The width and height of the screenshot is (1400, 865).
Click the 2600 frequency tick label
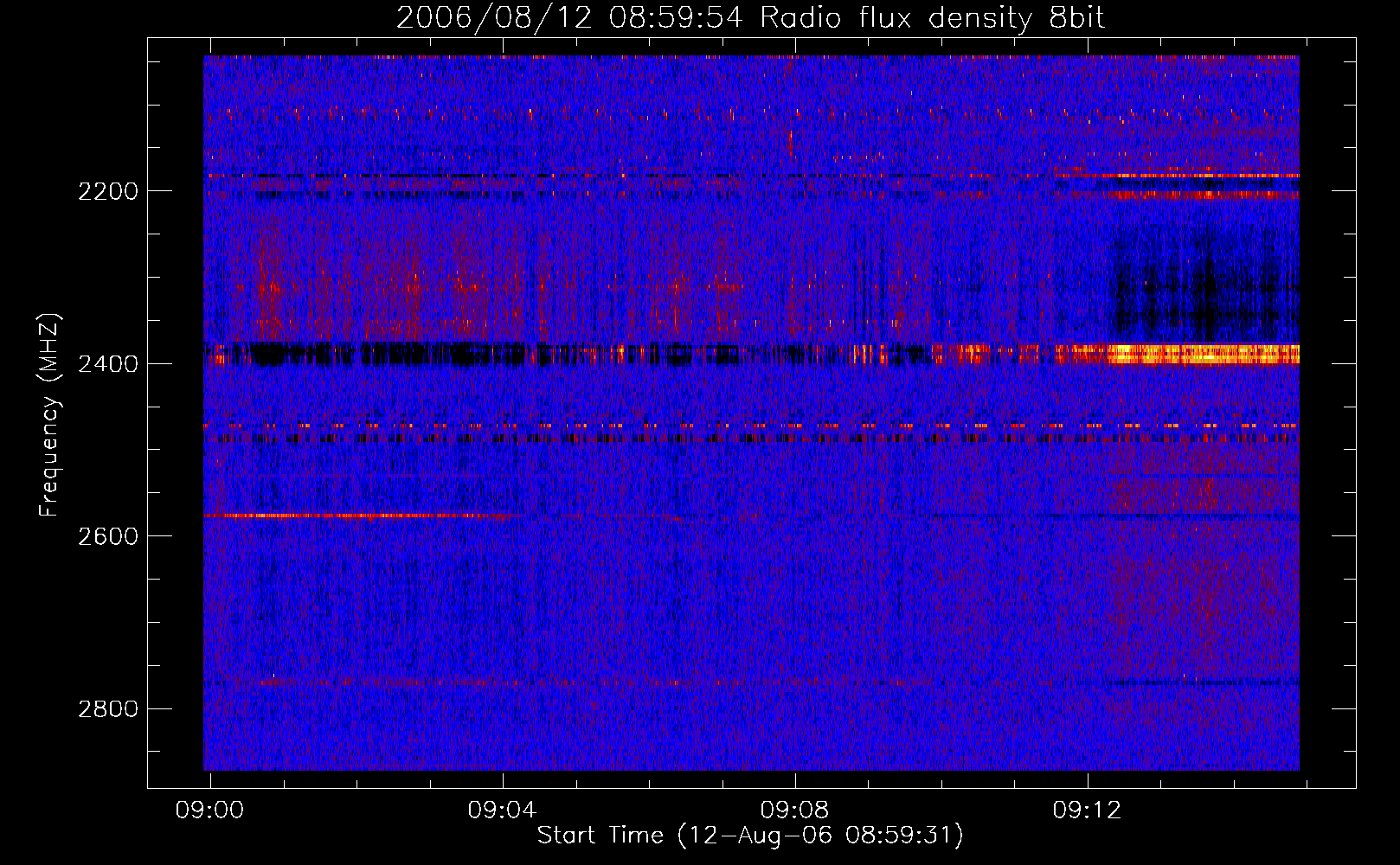108,536
